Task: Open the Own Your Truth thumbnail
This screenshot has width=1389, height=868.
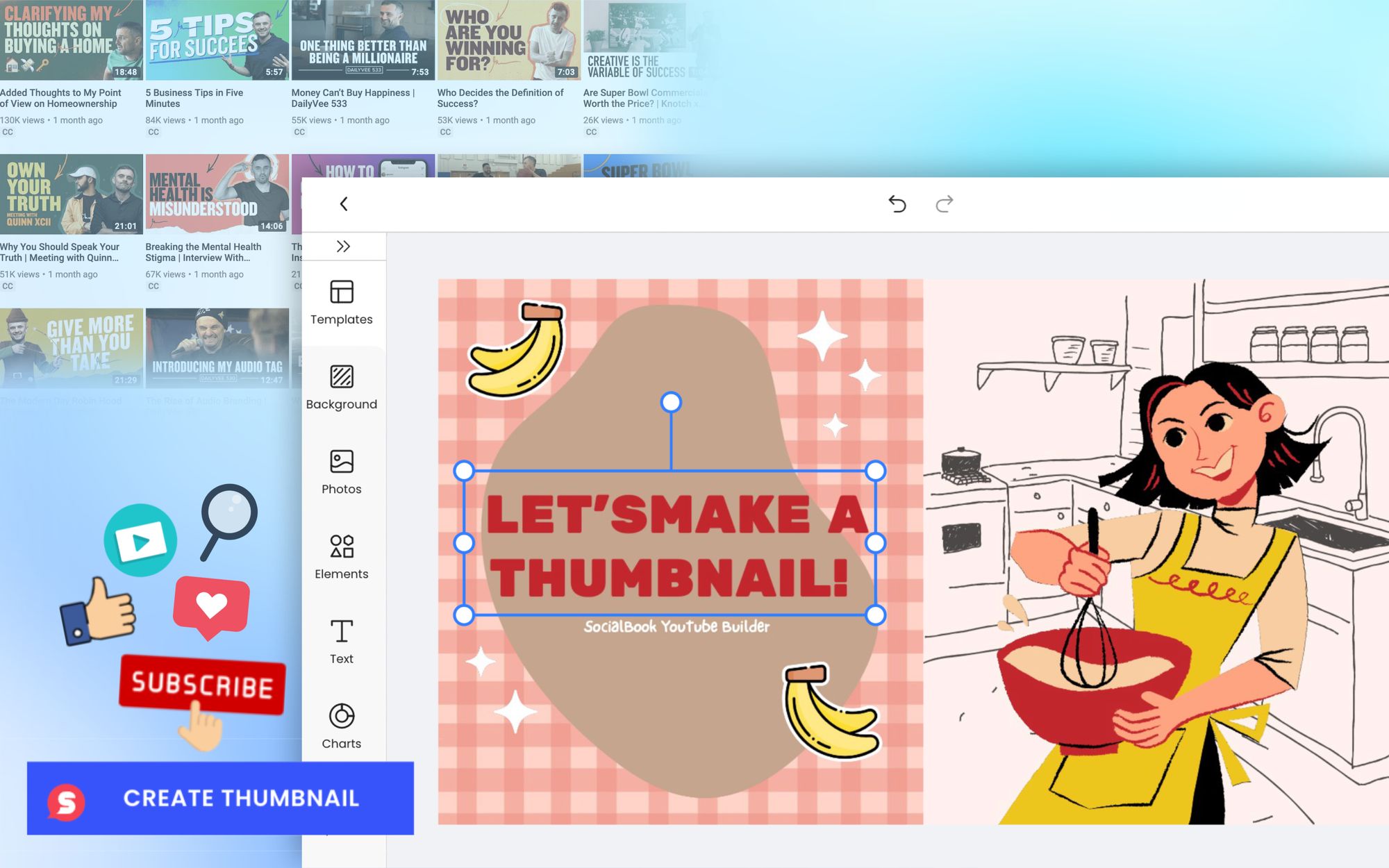Action: 72,194
